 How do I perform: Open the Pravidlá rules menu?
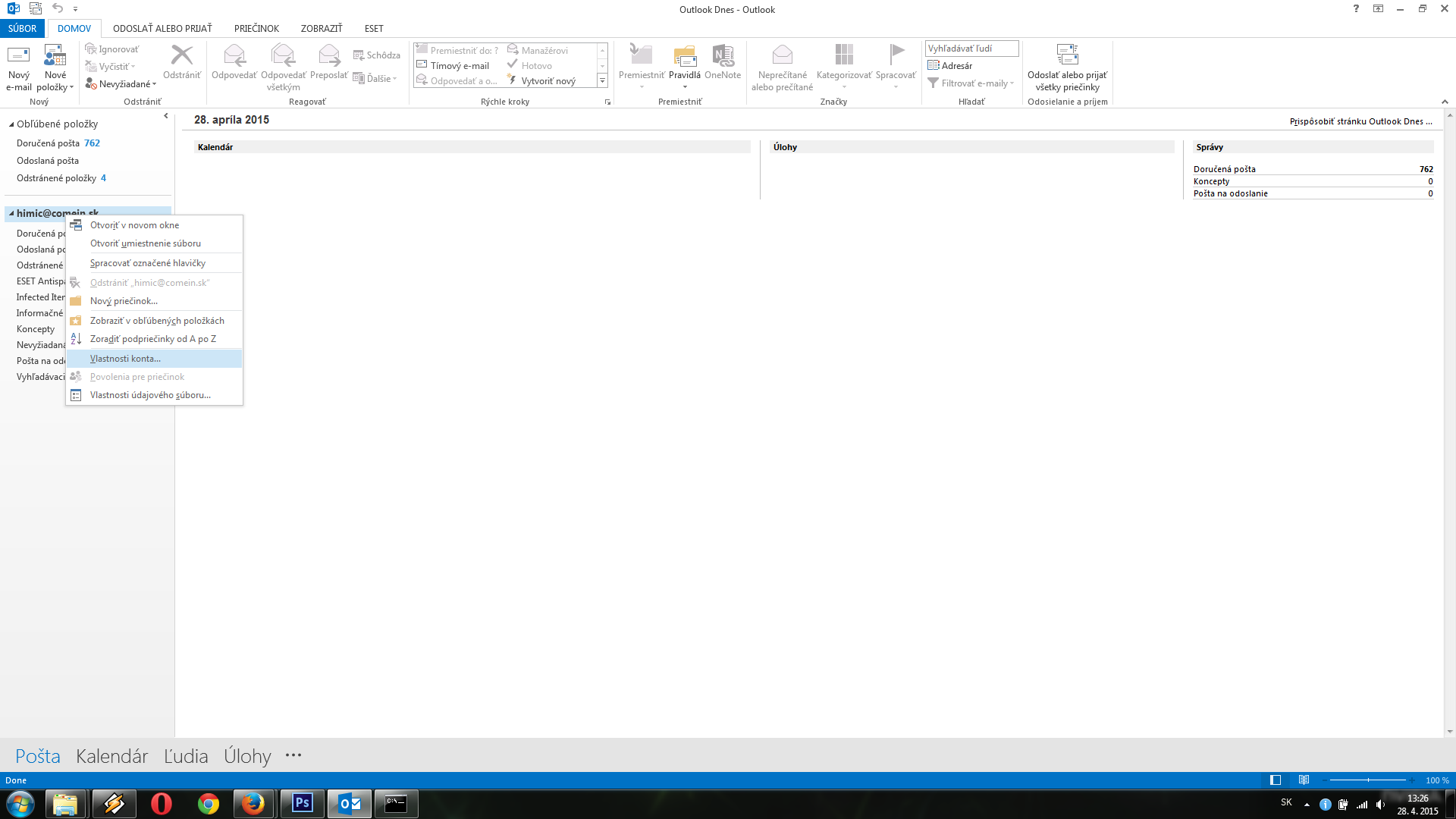click(685, 67)
